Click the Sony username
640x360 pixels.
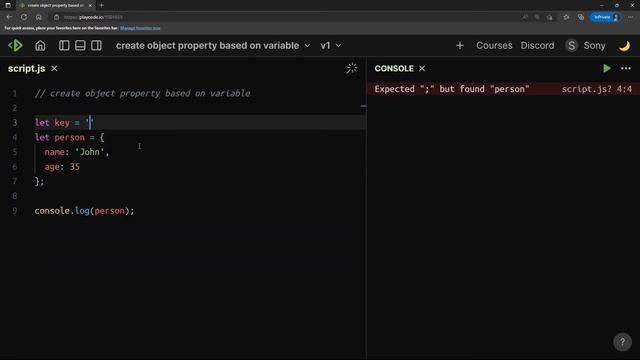coord(594,46)
